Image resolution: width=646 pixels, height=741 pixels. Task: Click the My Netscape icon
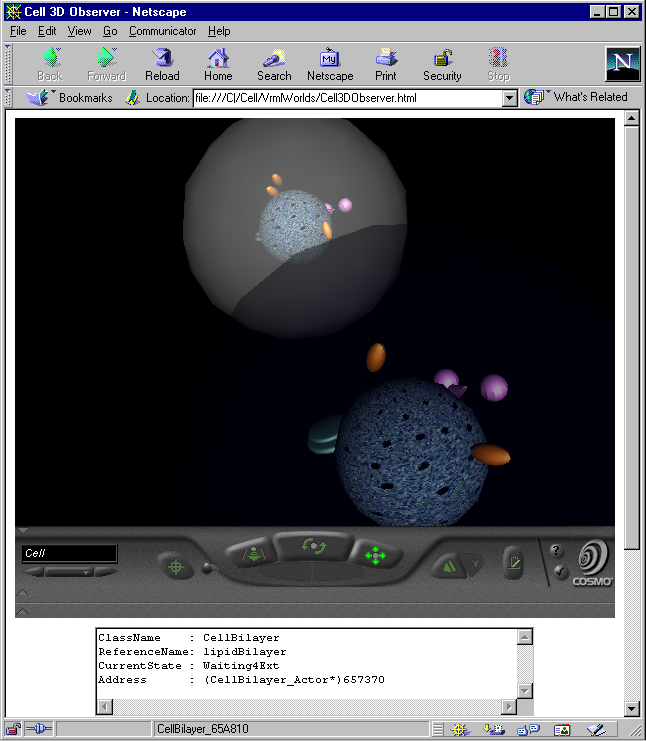(x=330, y=64)
